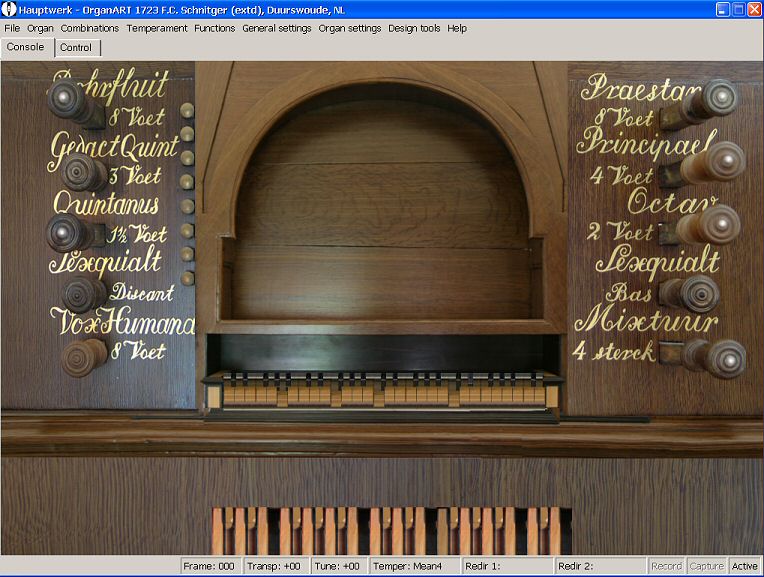This screenshot has height=577, width=764.
Task: Open the File menu
Action: [x=12, y=28]
